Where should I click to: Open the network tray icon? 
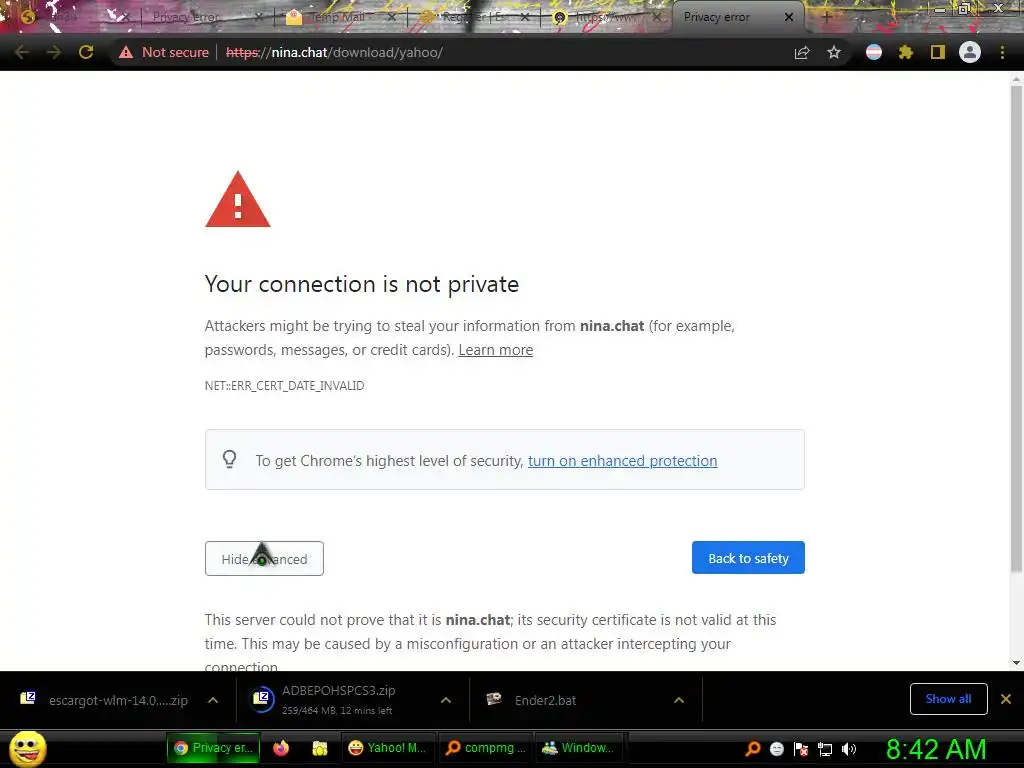click(825, 749)
